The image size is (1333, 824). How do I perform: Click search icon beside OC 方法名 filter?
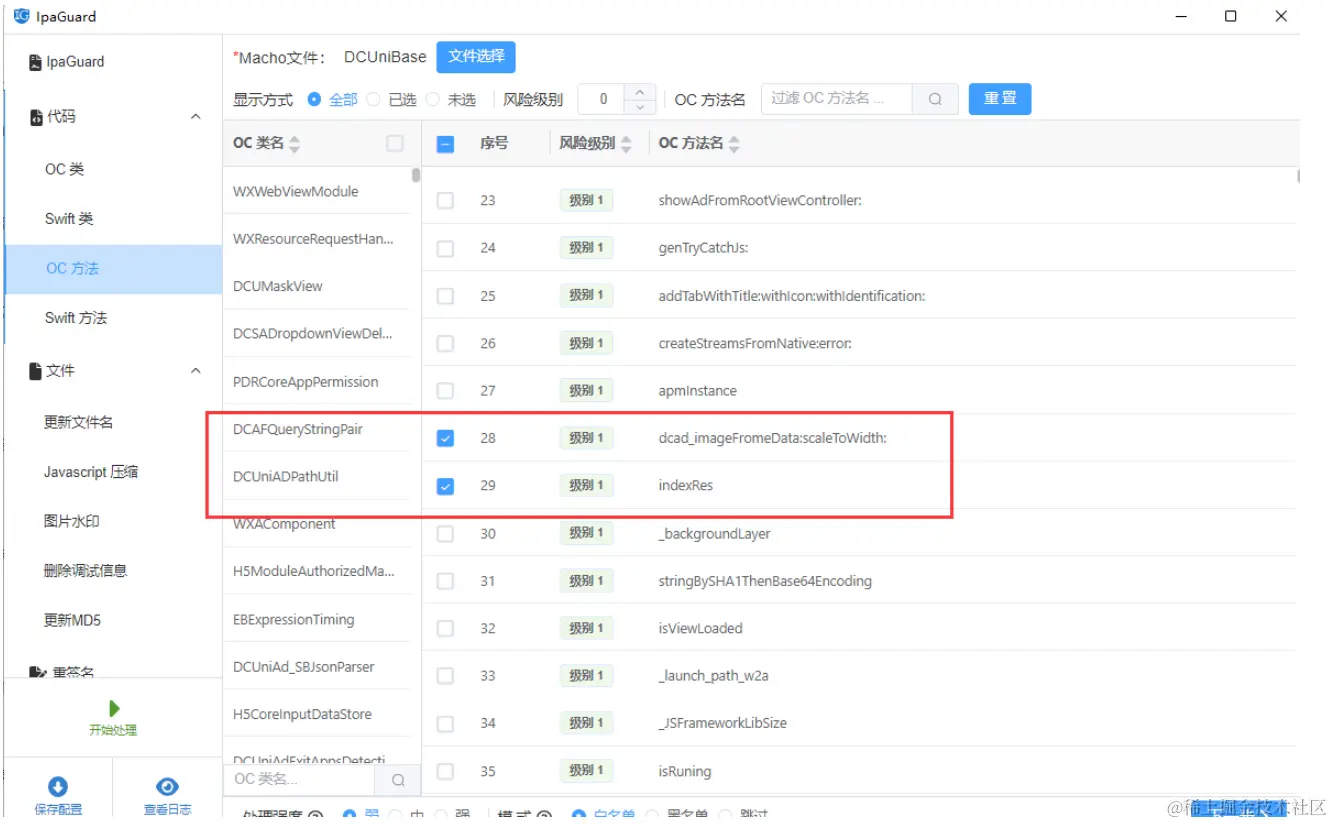click(935, 99)
